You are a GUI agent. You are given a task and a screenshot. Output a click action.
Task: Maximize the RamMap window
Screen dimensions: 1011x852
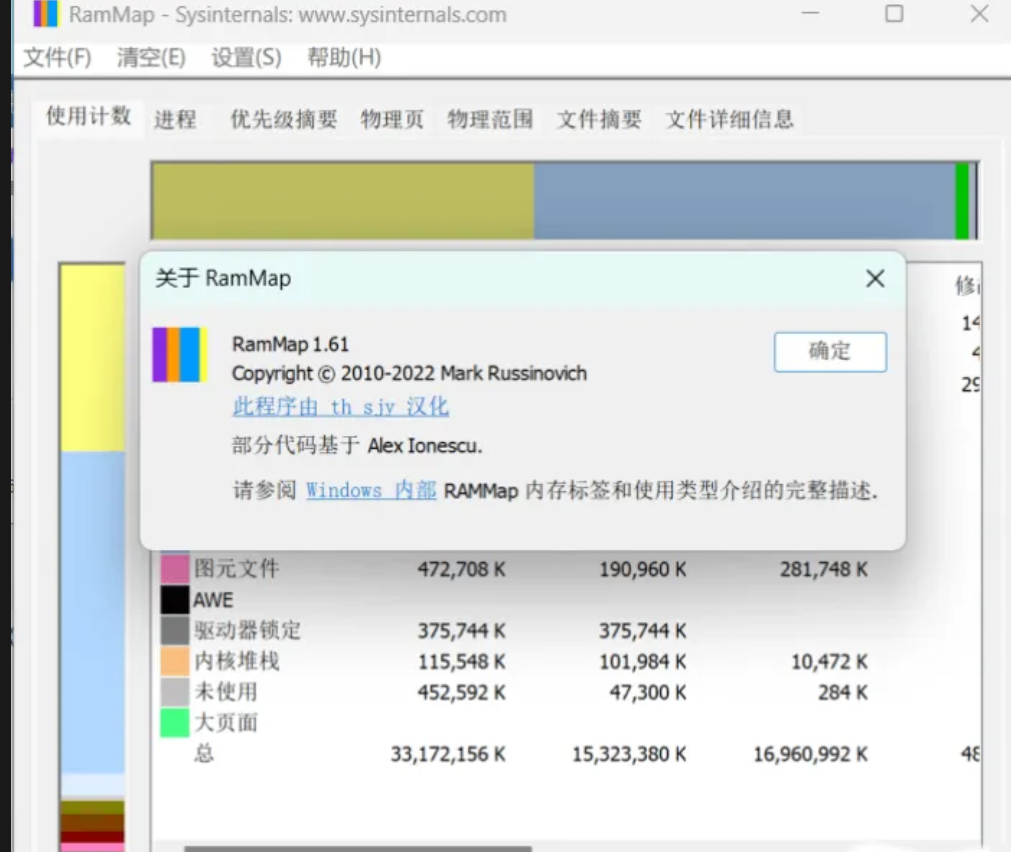tap(894, 14)
